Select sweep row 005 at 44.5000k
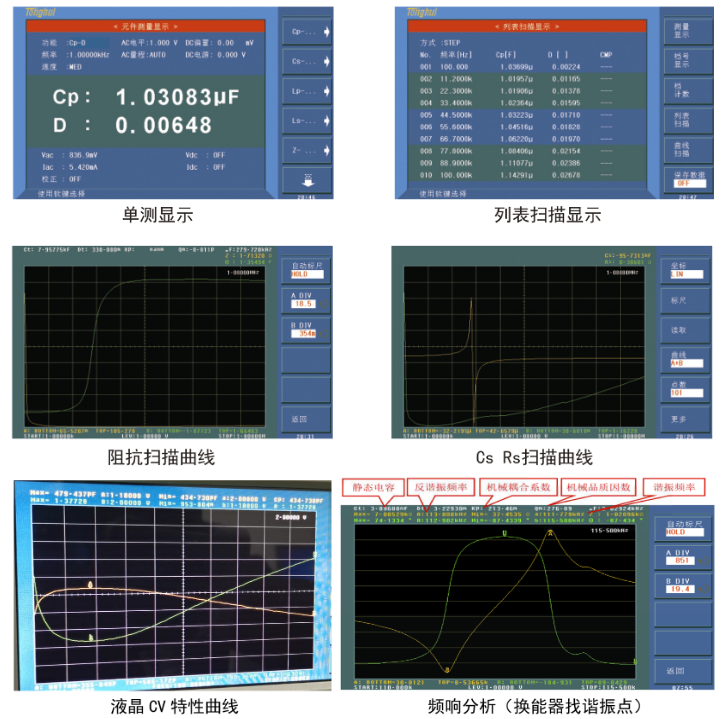Screen dimensions: 722x719 pos(526,115)
